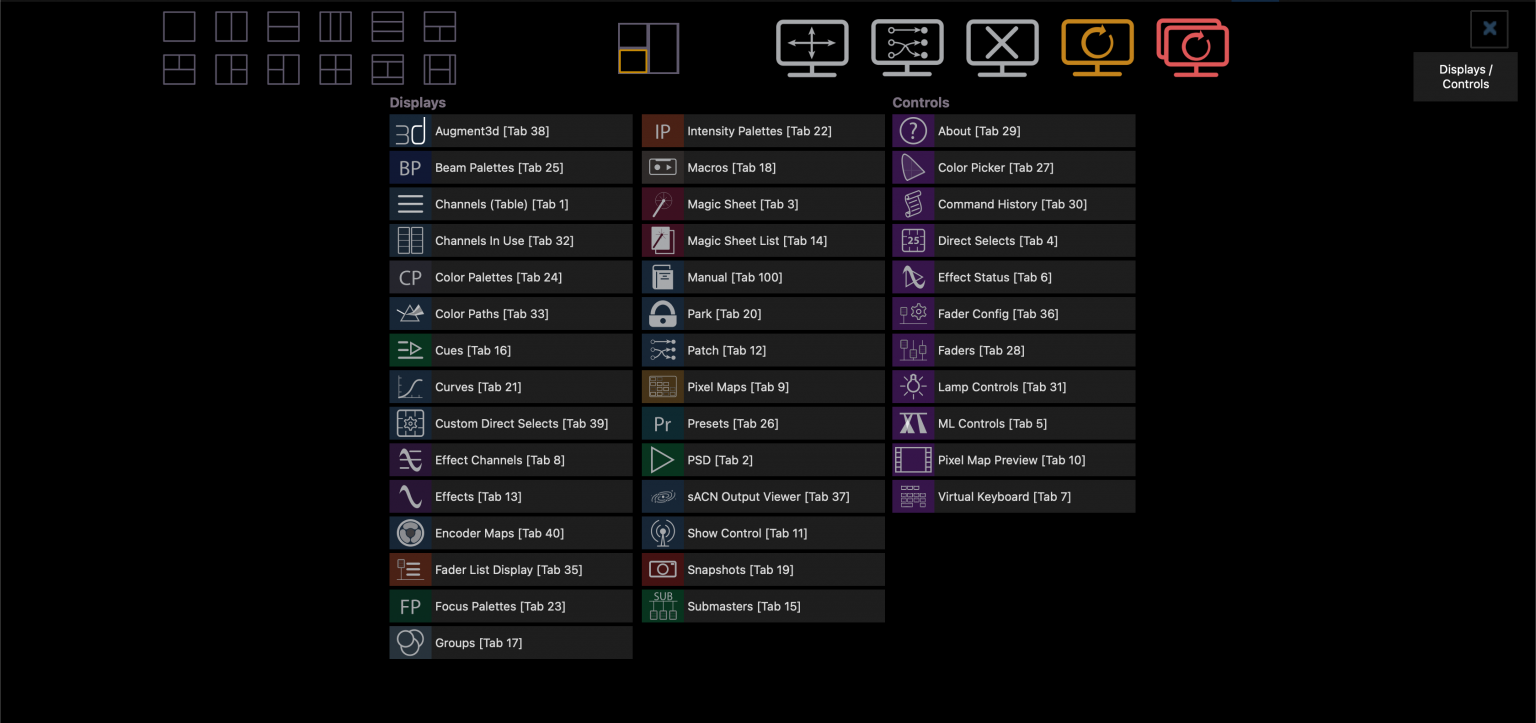Open Groups tab 17

tap(511, 642)
